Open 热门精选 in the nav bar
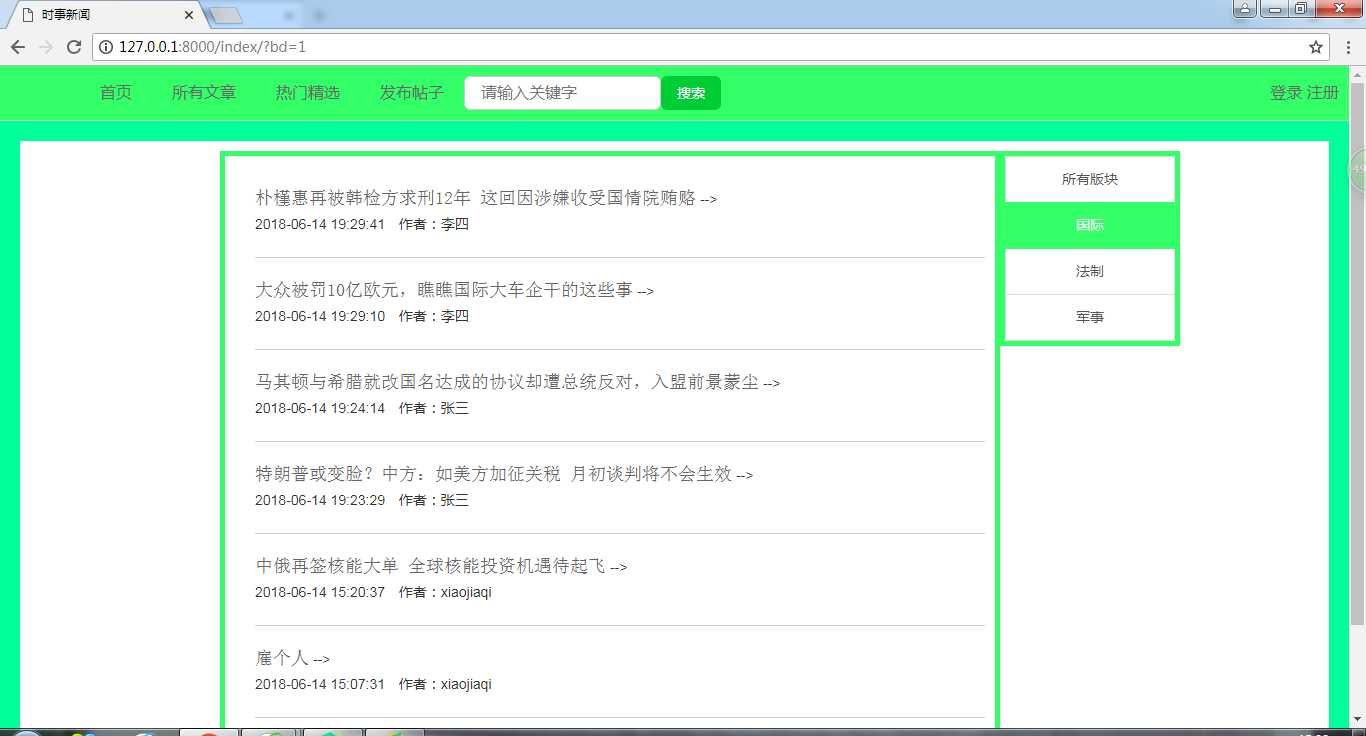 coord(308,93)
